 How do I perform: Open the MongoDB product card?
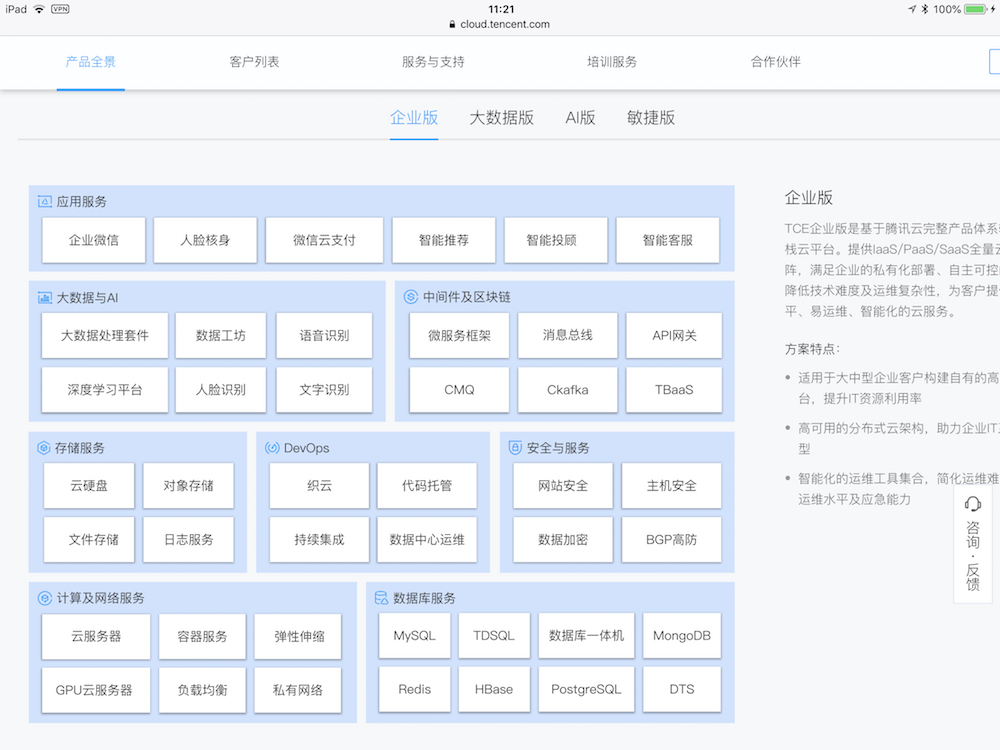click(x=682, y=636)
